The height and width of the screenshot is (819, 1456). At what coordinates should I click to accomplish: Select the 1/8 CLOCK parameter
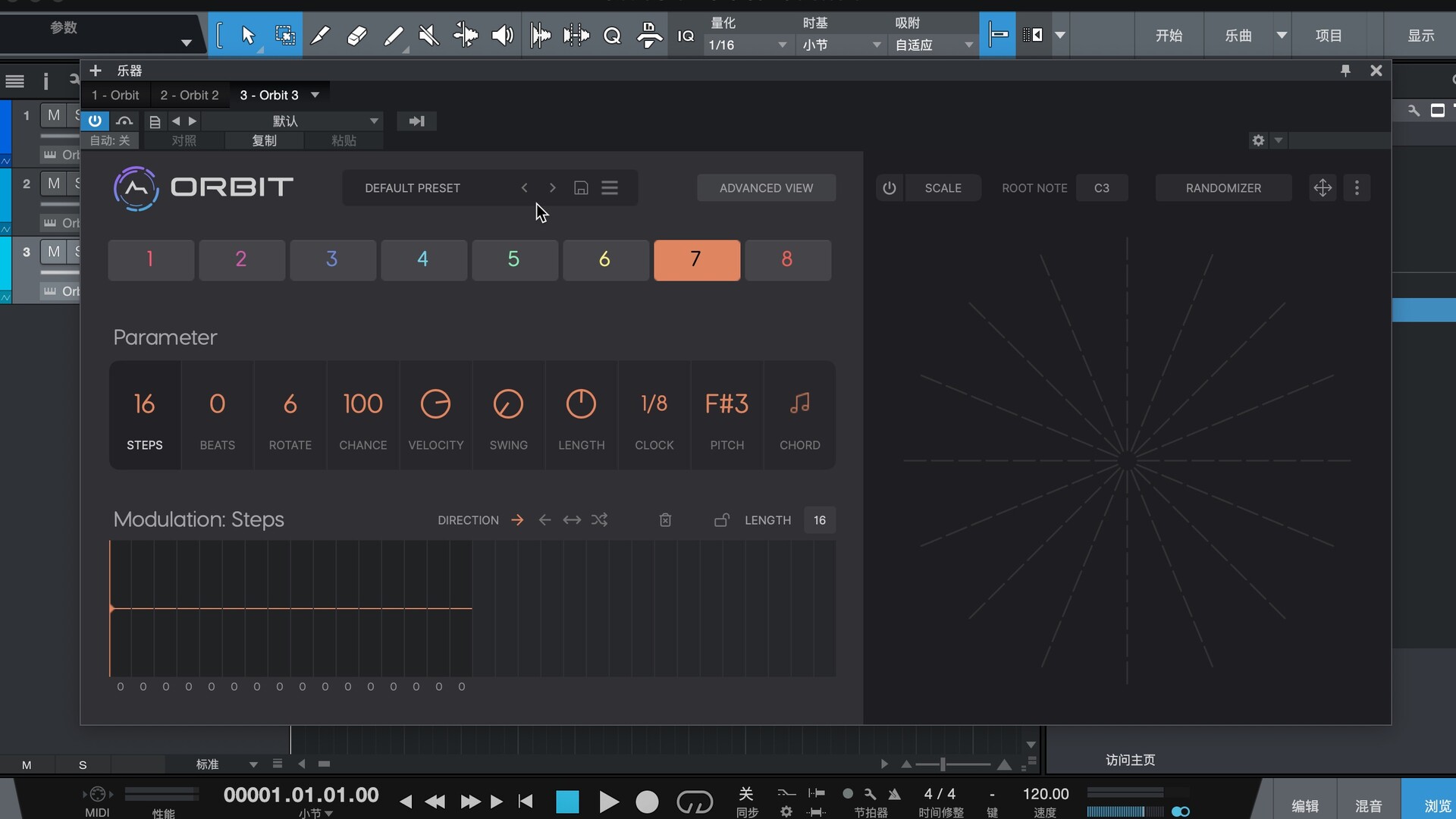[x=654, y=416]
